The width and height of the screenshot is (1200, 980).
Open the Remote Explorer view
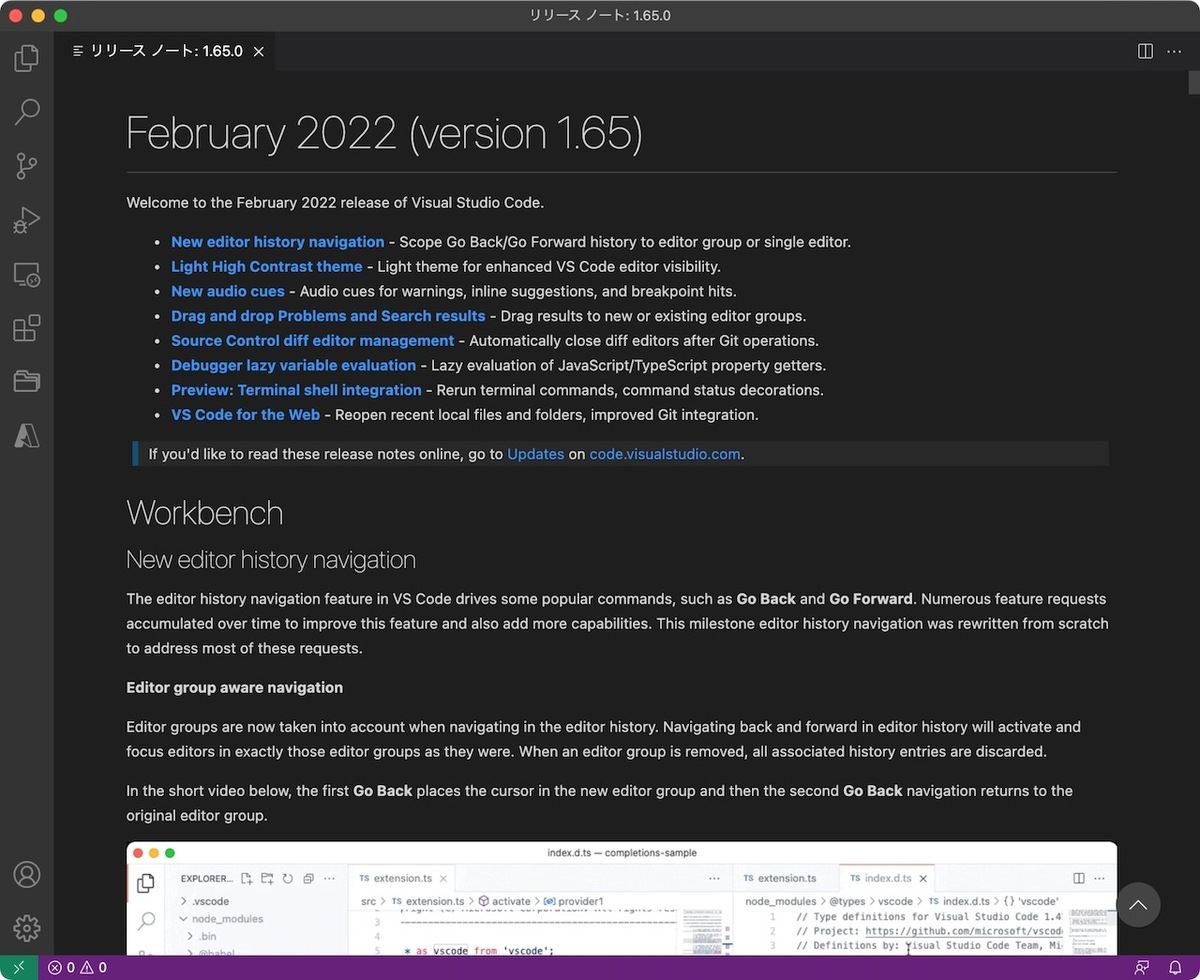27,273
